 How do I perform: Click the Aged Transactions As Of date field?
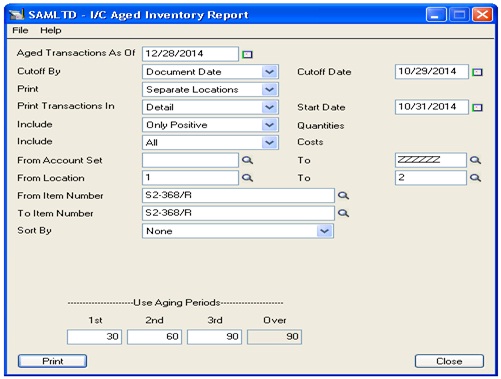tap(190, 54)
